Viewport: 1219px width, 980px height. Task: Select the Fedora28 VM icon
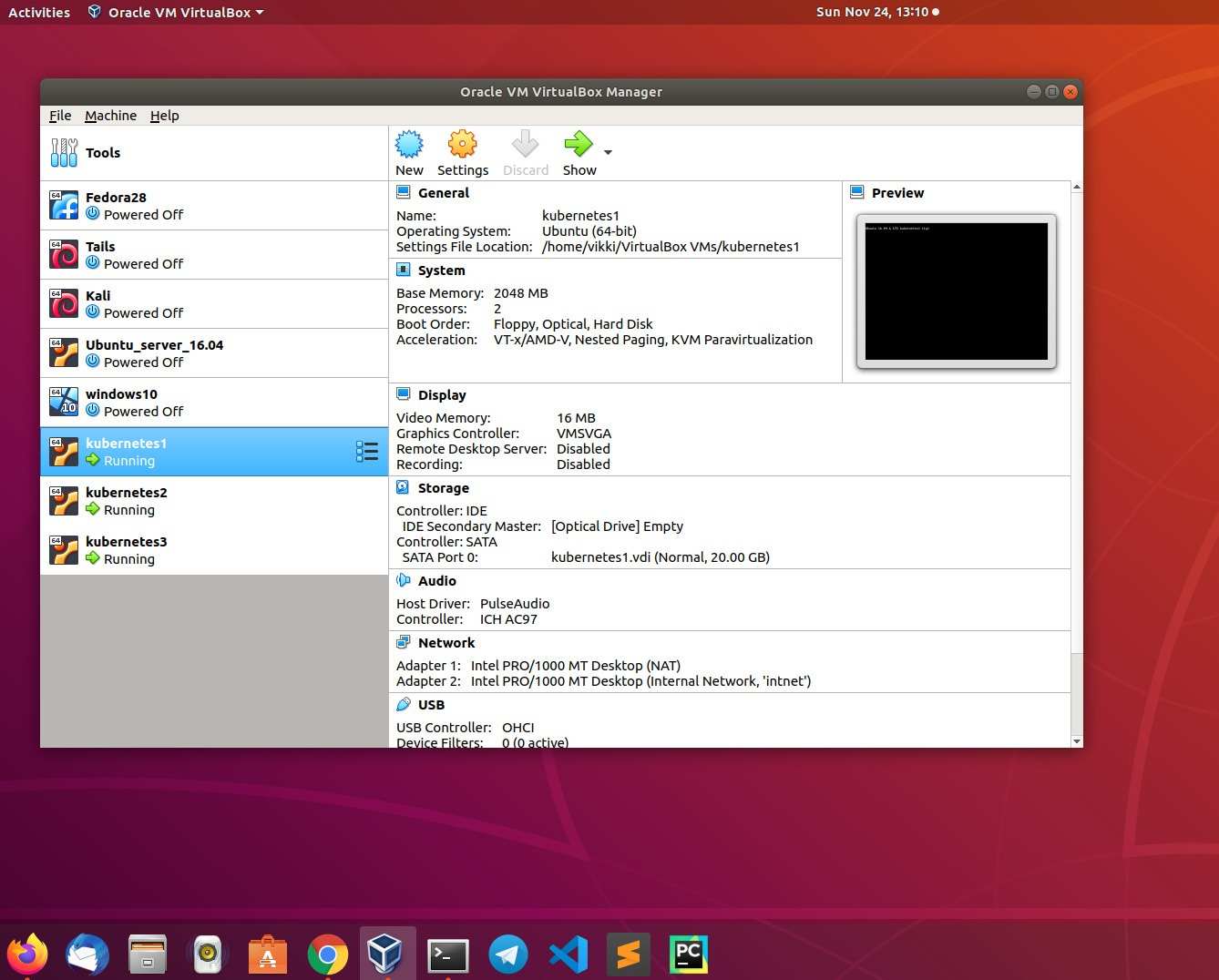64,206
